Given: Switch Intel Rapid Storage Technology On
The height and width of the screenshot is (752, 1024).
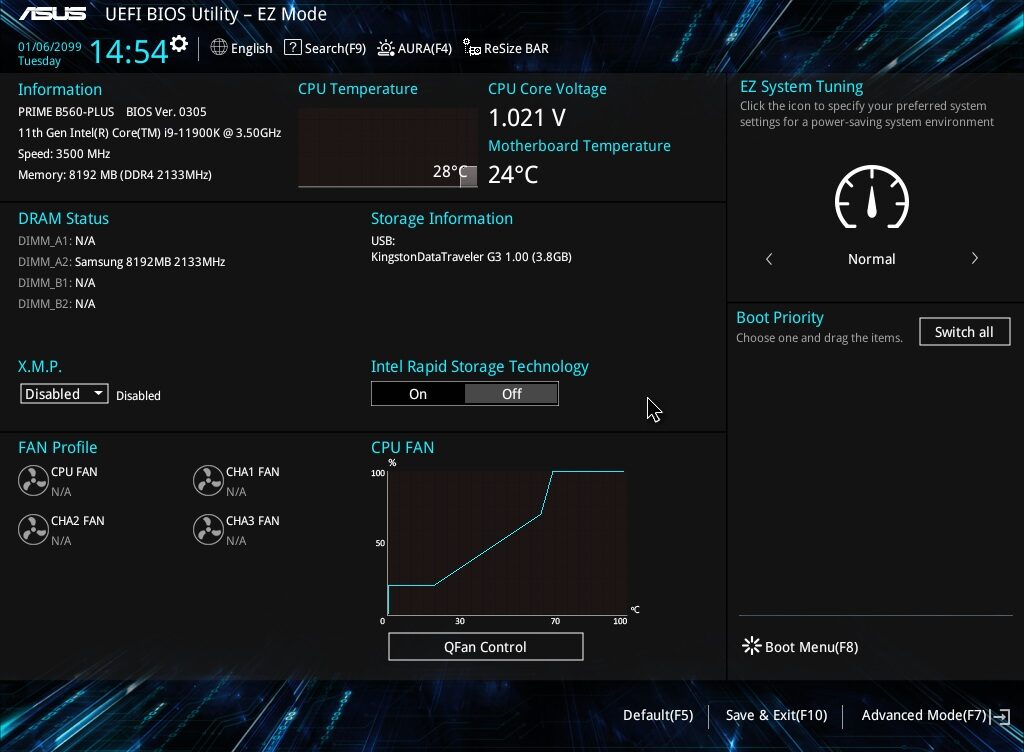Looking at the screenshot, I should 418,394.
